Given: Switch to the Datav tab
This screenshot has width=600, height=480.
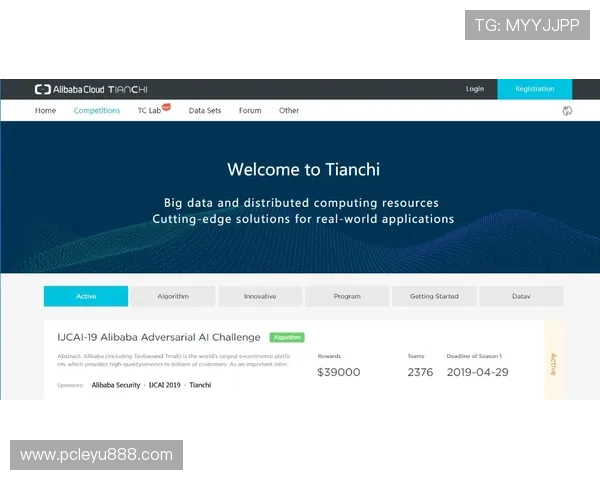Looking at the screenshot, I should [521, 296].
